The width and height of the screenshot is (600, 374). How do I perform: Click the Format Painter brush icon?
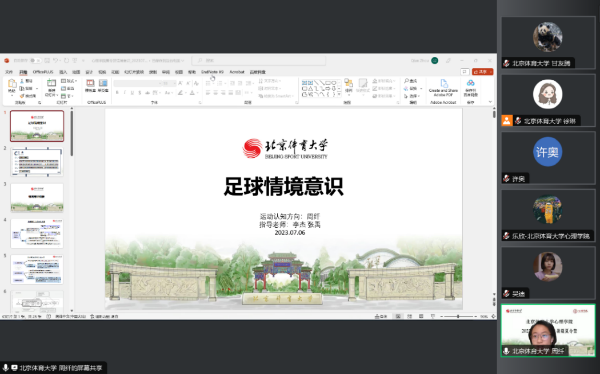[x=22, y=96]
